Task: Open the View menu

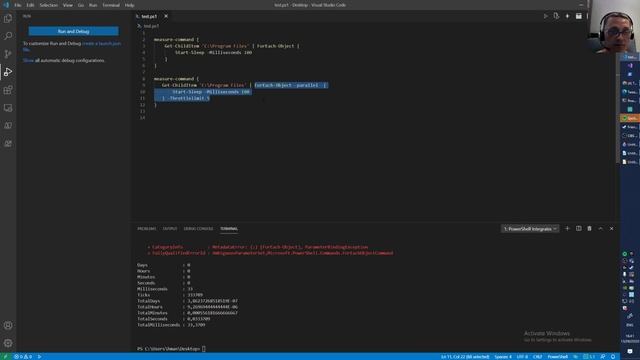Action: click(x=68, y=5)
